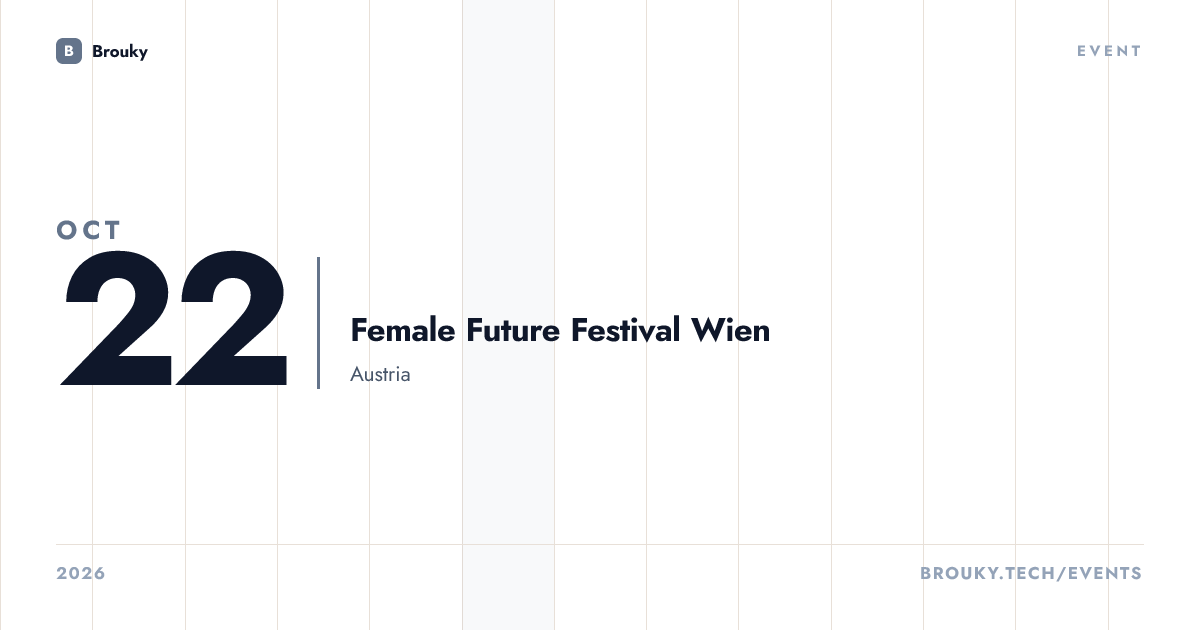Click the horizontal footer divider line
This screenshot has width=1200, height=630.
pos(600,545)
